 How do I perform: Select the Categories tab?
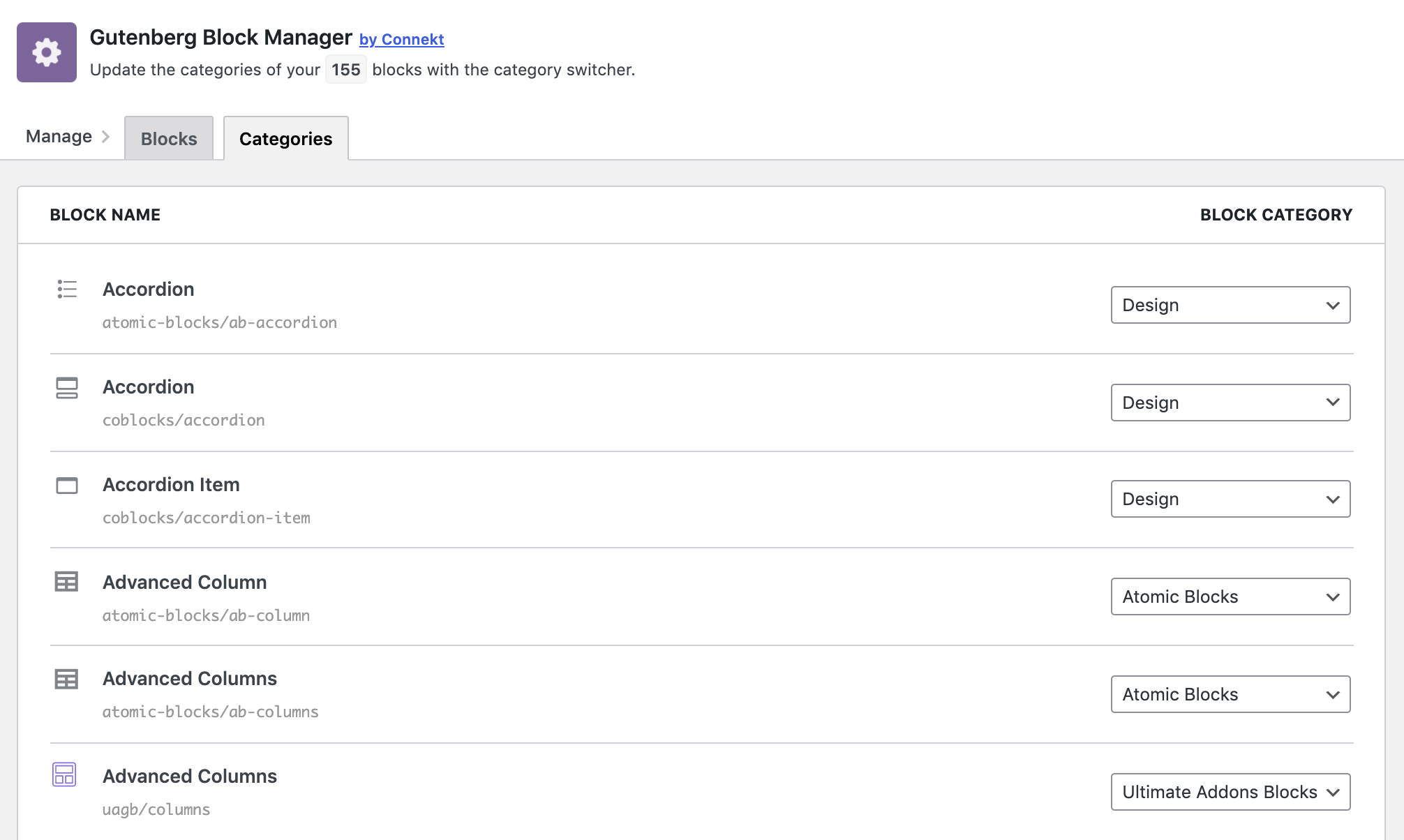[x=285, y=139]
